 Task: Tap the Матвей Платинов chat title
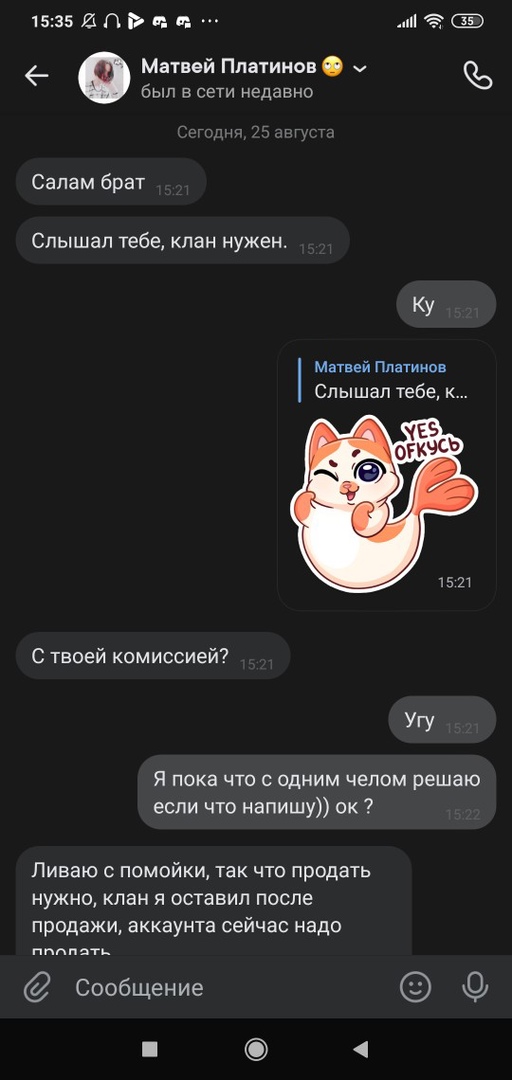point(229,67)
